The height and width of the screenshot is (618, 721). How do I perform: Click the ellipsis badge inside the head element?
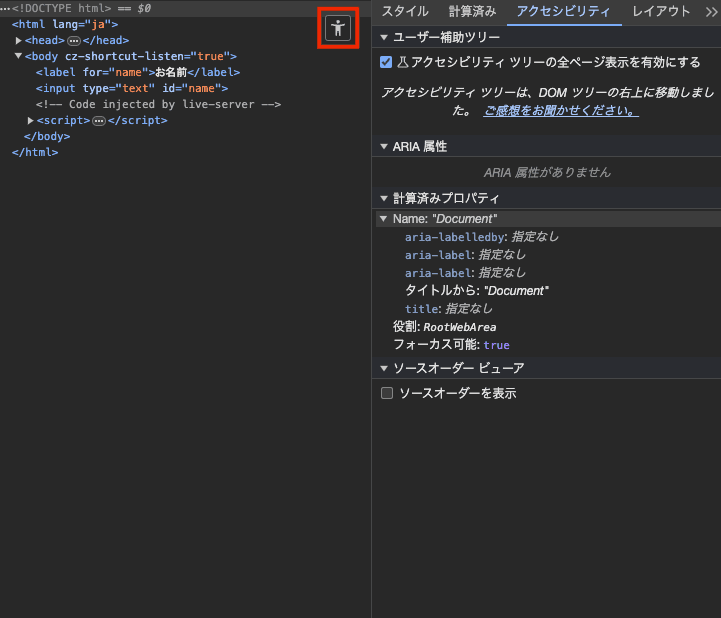73,41
